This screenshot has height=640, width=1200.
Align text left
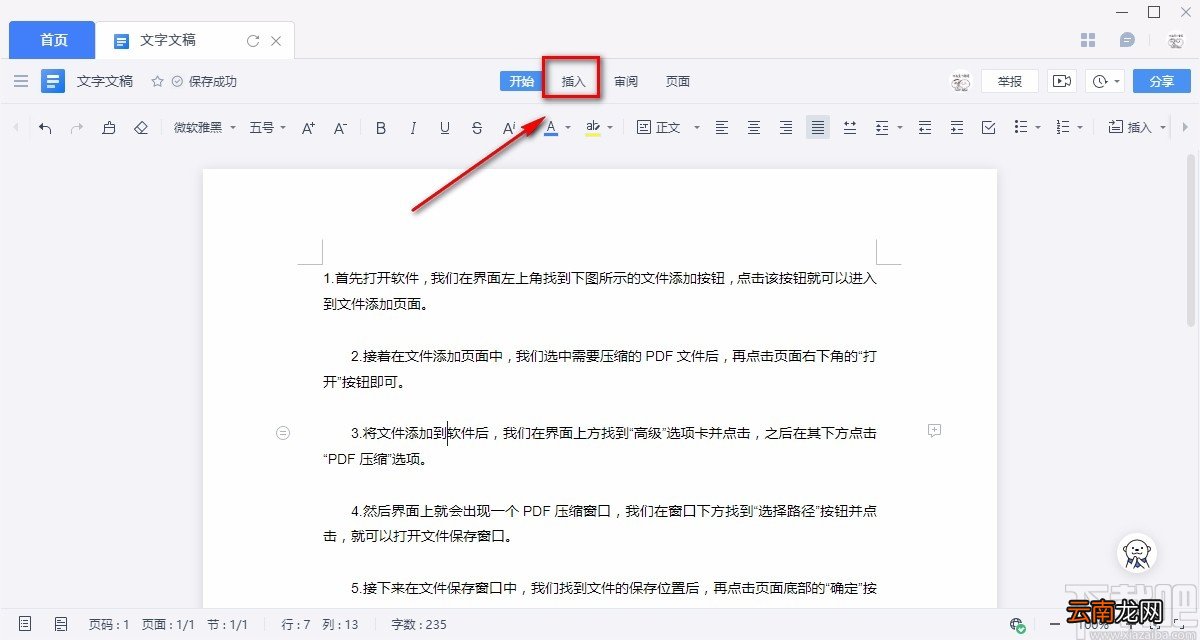pos(722,127)
